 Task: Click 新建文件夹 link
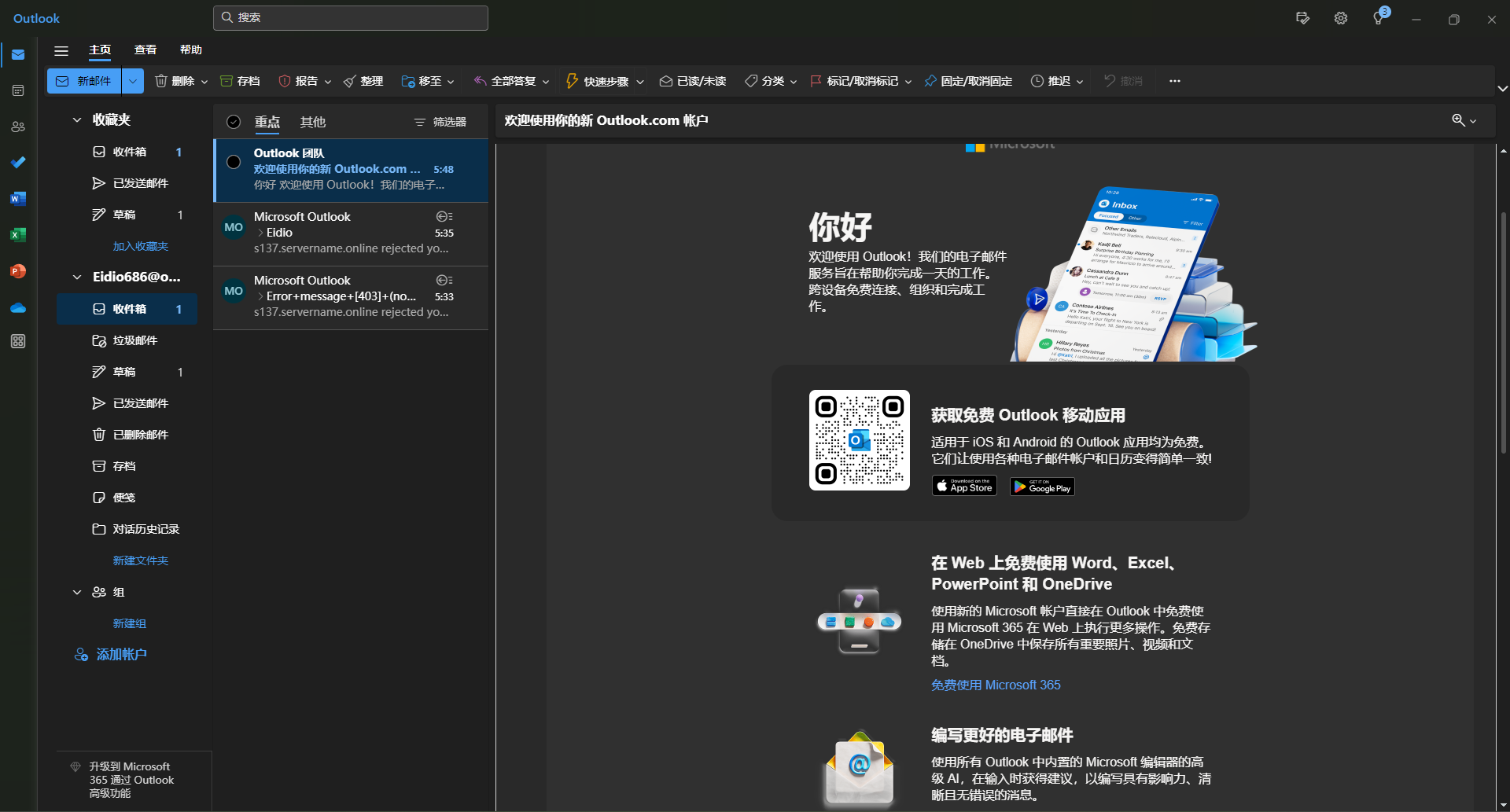pos(141,560)
